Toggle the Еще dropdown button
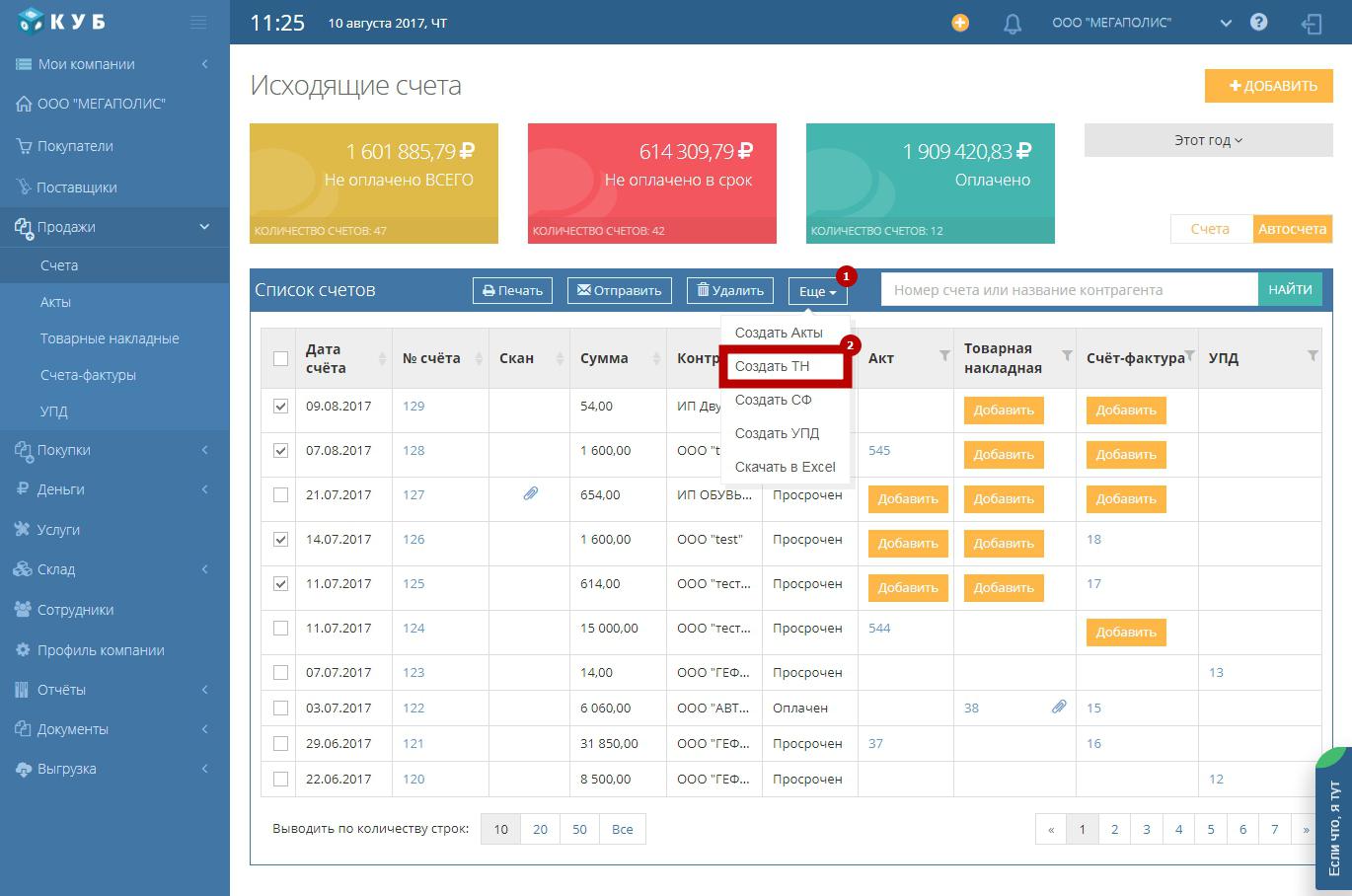Screen dimensions: 1352x896 tap(817, 291)
